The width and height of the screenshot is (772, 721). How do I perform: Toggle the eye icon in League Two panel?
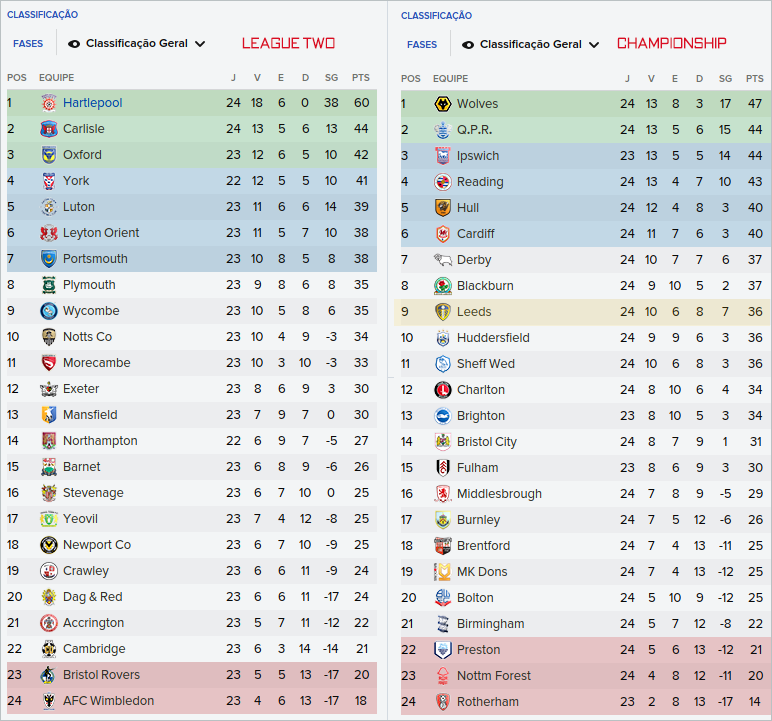coord(75,44)
